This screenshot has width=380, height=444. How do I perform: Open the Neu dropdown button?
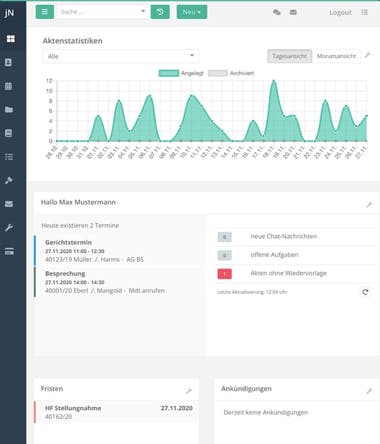click(192, 12)
